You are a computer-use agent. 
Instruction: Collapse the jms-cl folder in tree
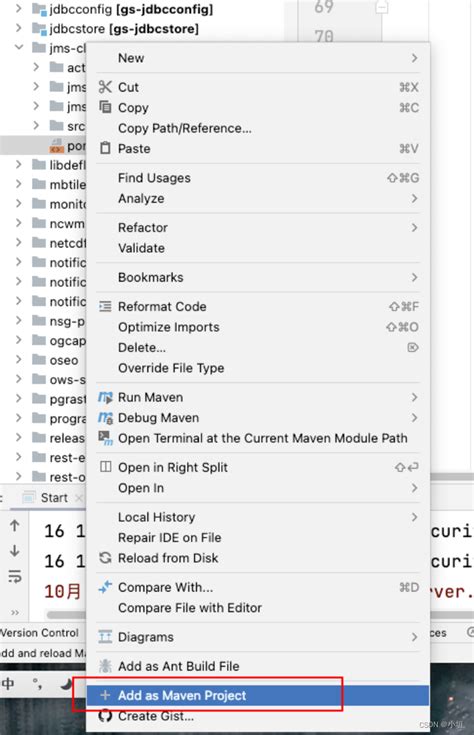coord(19,47)
